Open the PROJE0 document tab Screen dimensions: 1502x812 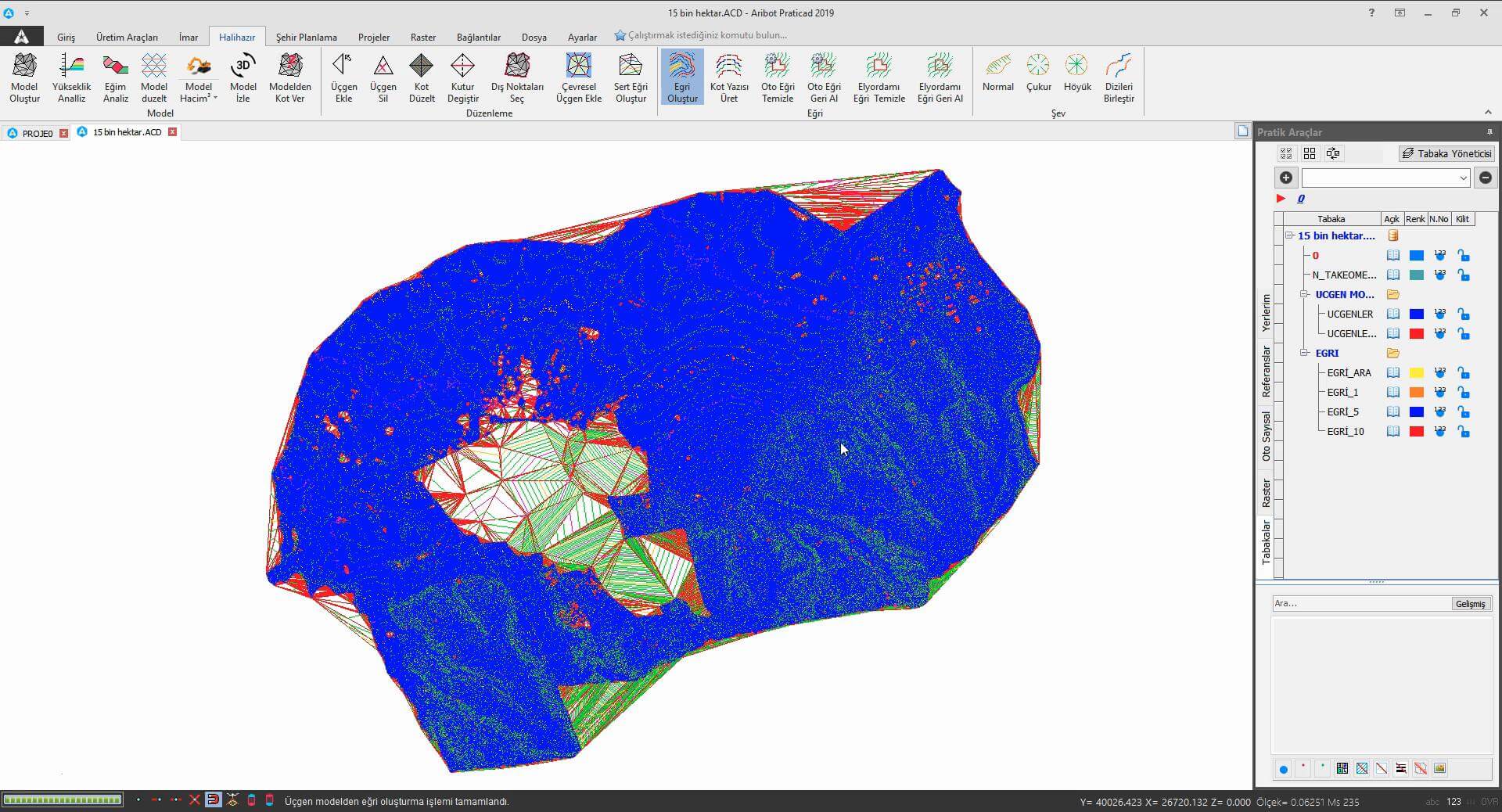click(x=37, y=133)
